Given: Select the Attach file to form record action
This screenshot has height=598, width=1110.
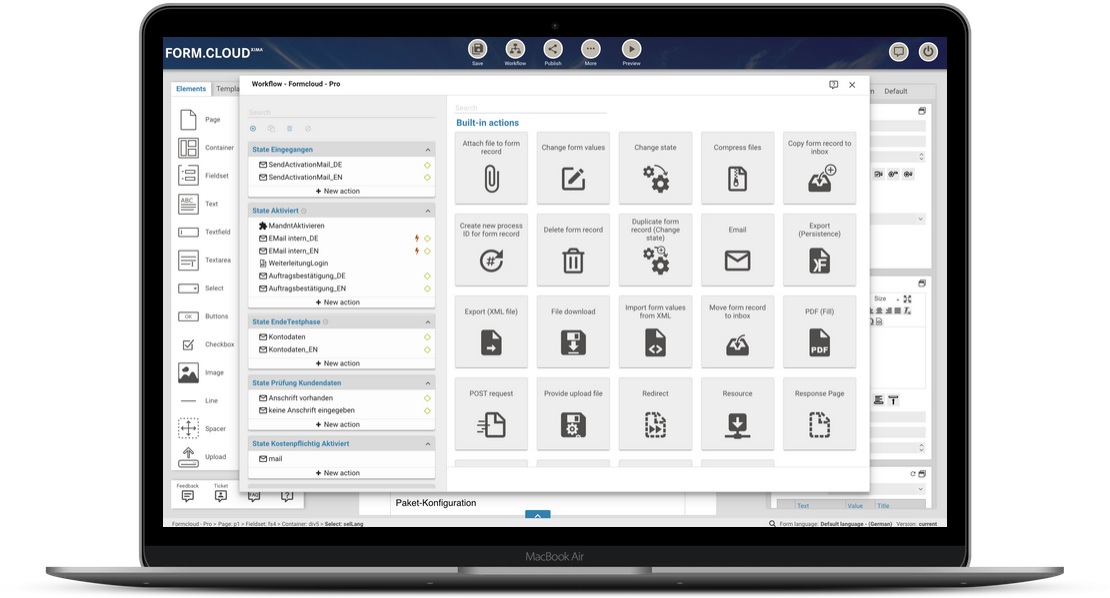Looking at the screenshot, I should [x=491, y=168].
